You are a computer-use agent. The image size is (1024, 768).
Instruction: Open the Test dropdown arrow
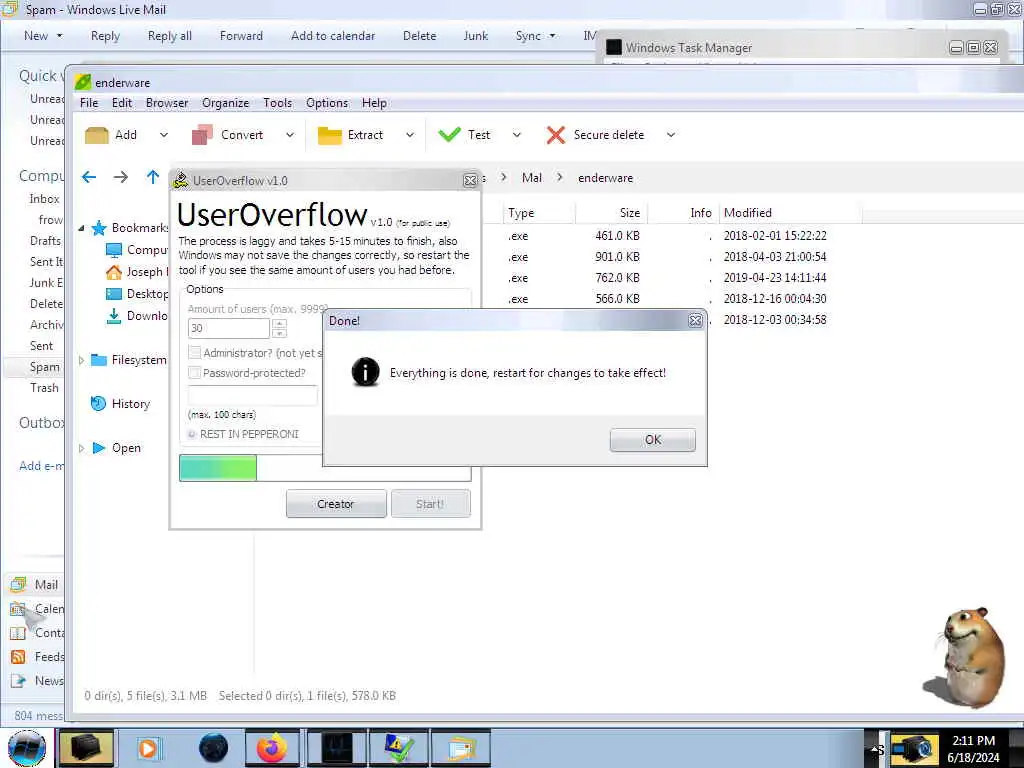(517, 135)
